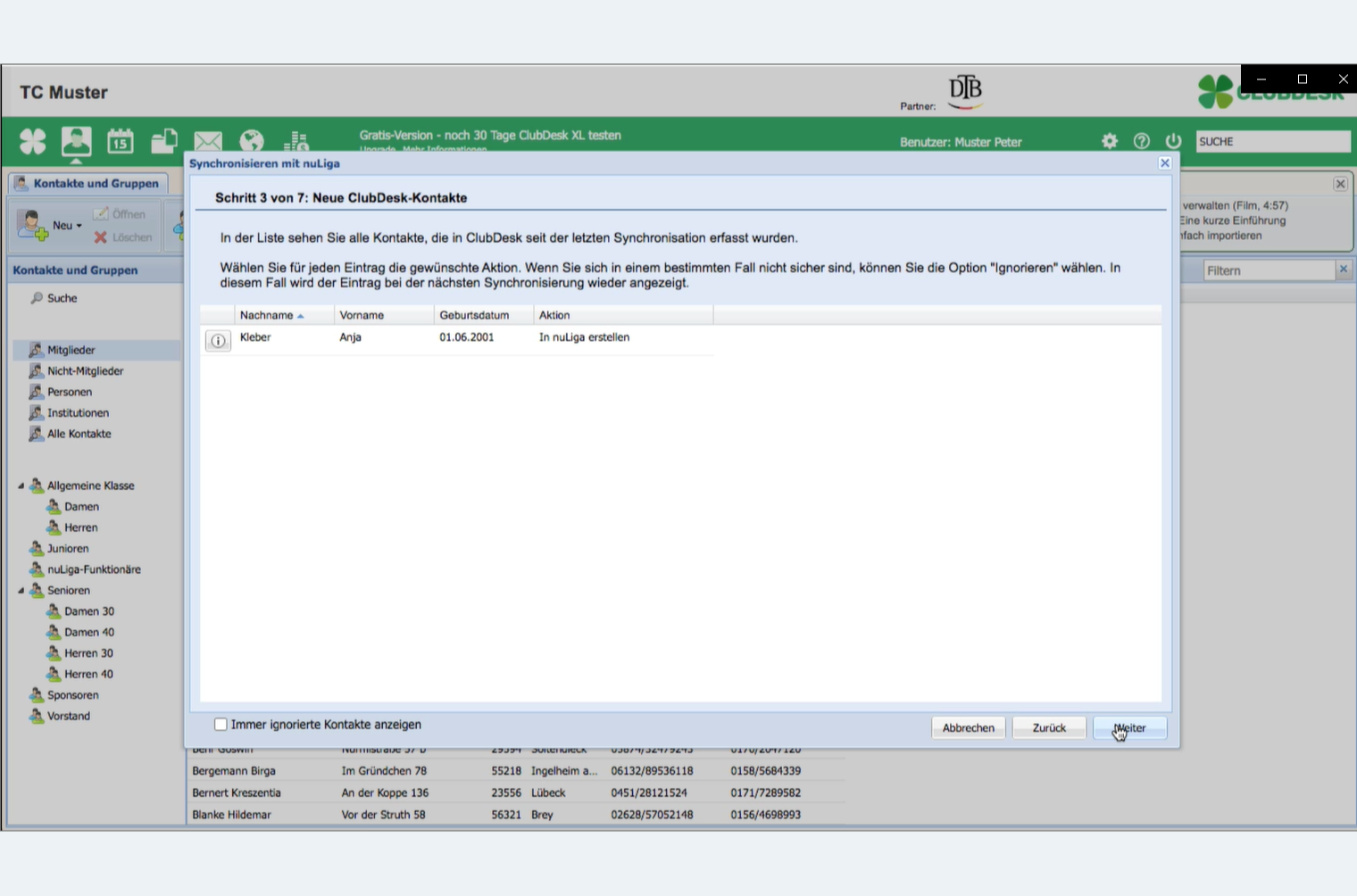This screenshot has height=896, width=1357.
Task: Open help with question mark icon
Action: [1141, 141]
